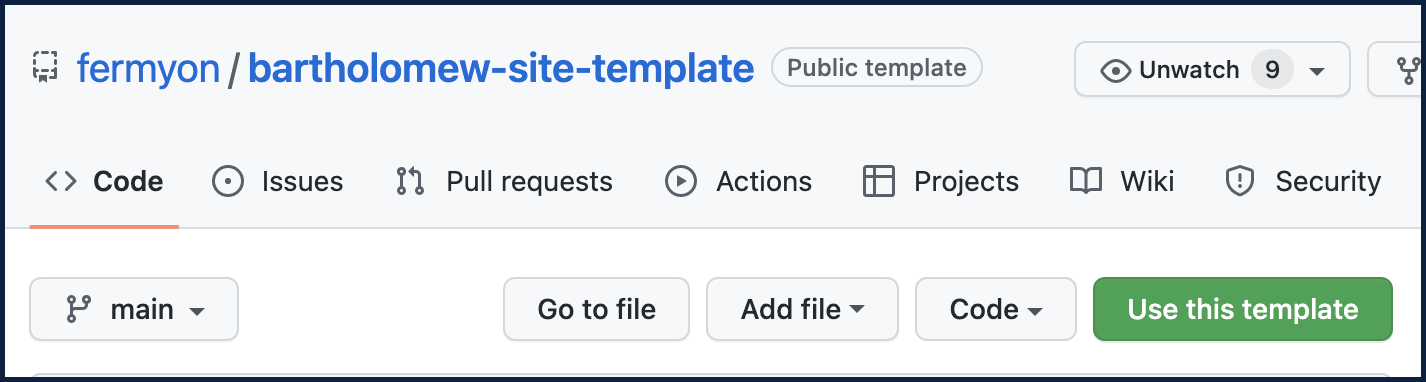Click the Code angle-brackets tab icon
The height and width of the screenshot is (382, 1426).
pyautogui.click(x=61, y=181)
